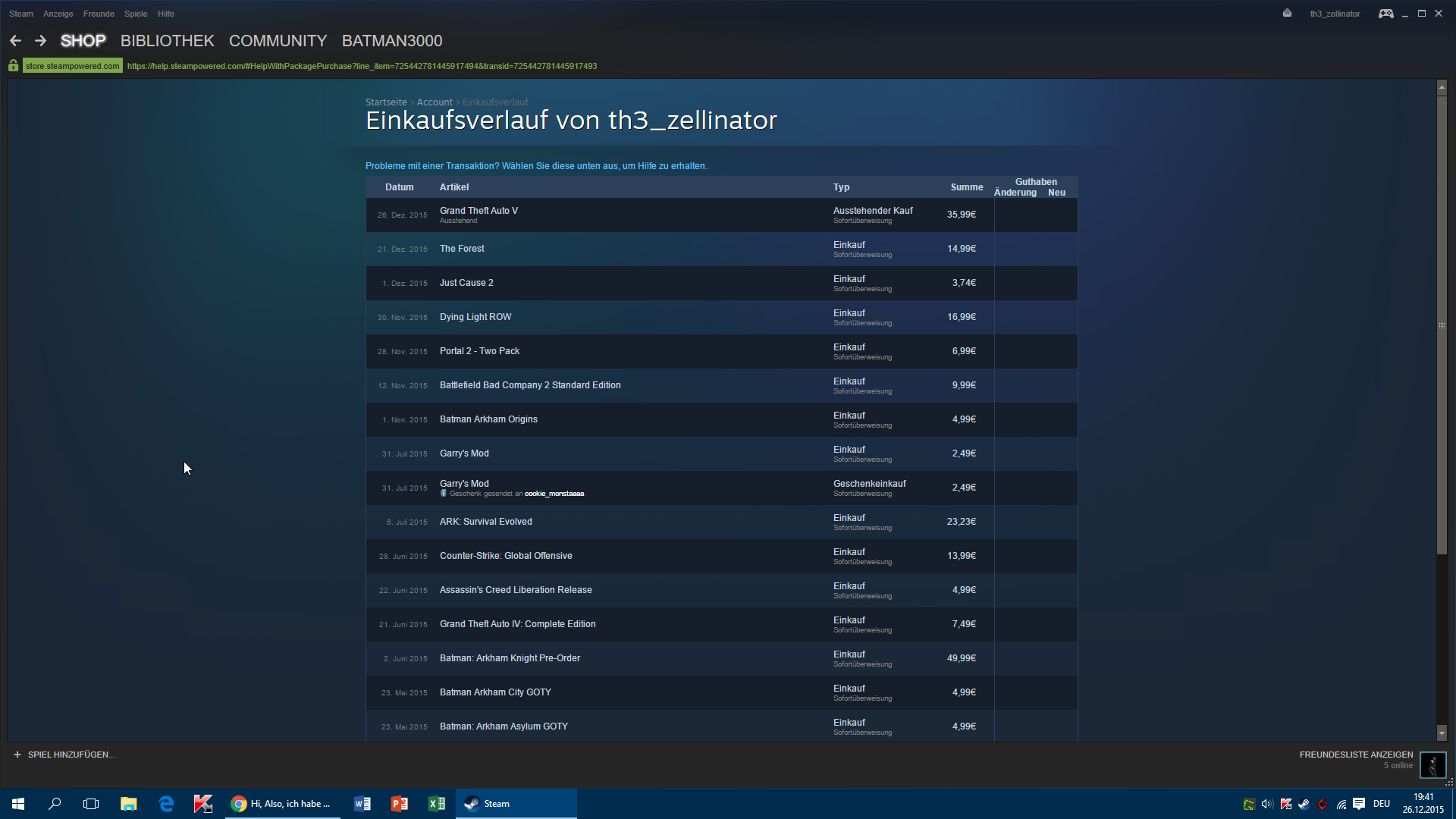Click the DEU keyboard language indicator
This screenshot has height=819, width=1456.
[1382, 804]
